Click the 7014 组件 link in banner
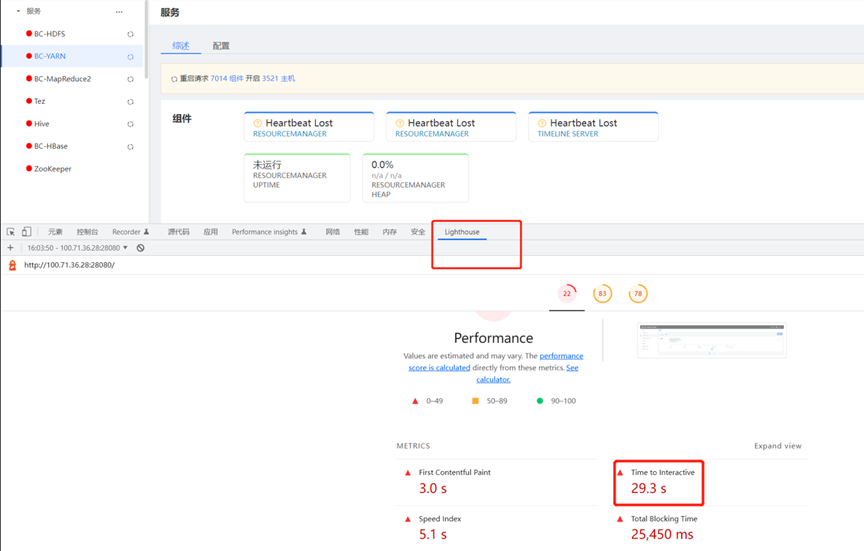The width and height of the screenshot is (864, 551). click(x=226, y=79)
